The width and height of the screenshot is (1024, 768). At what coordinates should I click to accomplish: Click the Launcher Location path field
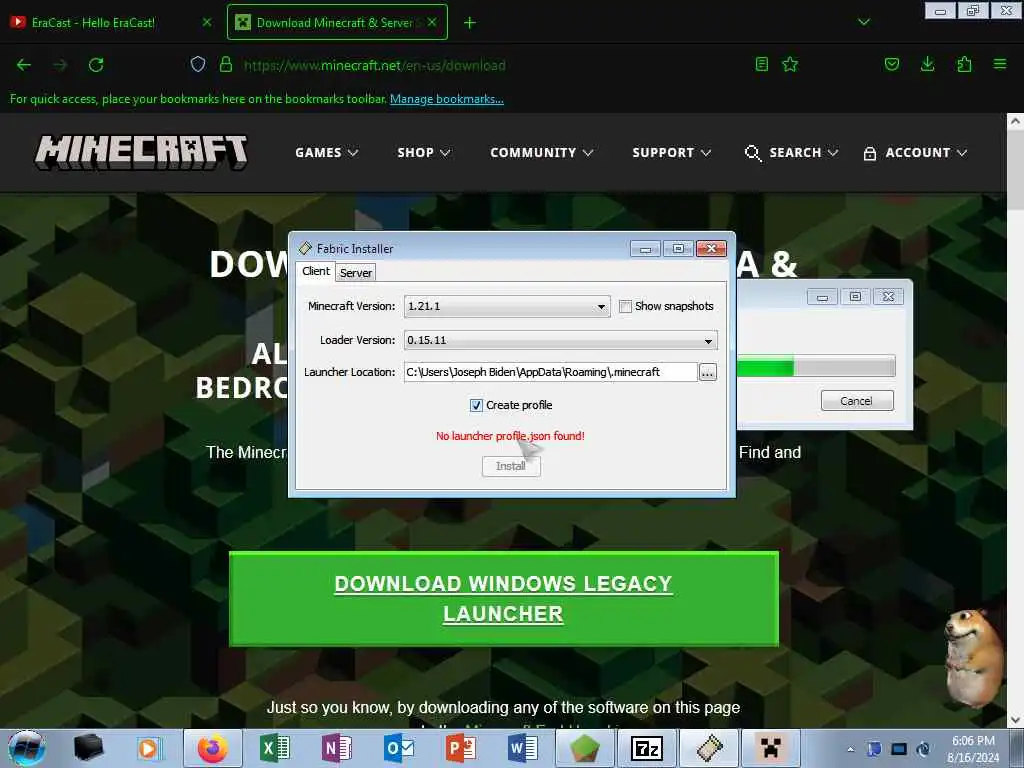(x=551, y=372)
